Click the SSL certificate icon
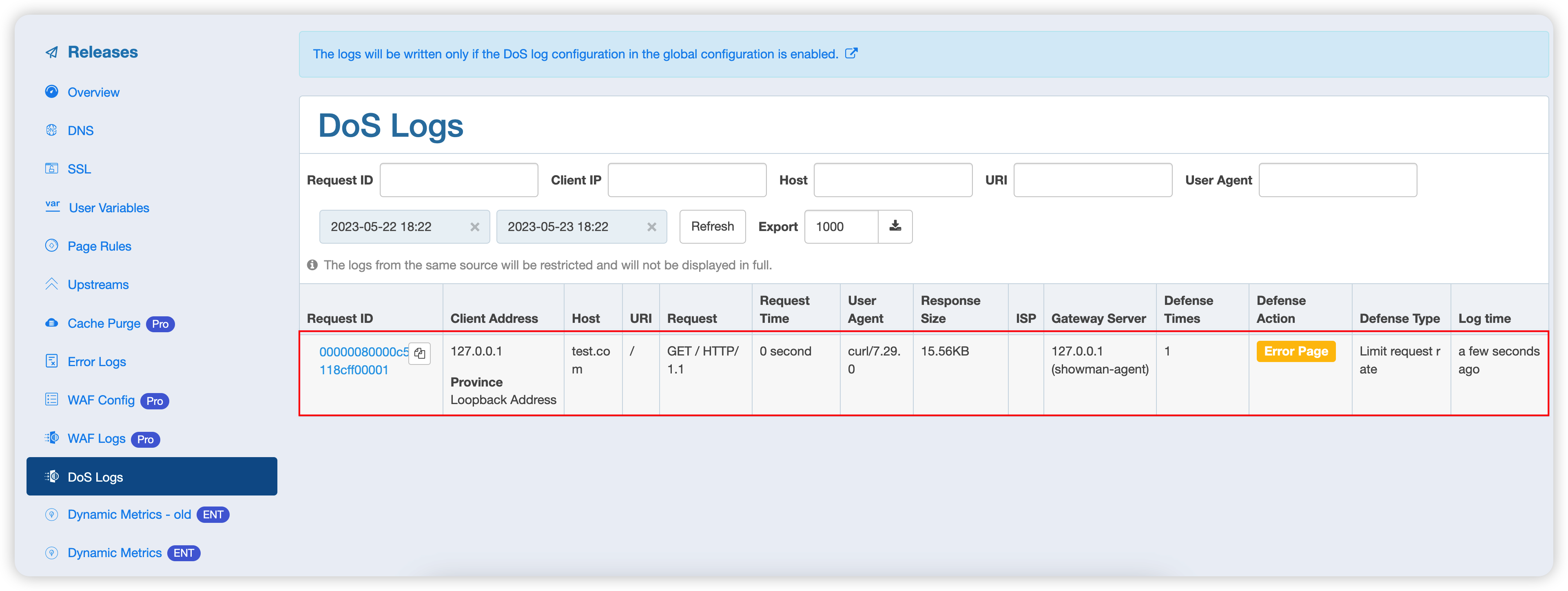The height and width of the screenshot is (591, 1568). (52, 169)
